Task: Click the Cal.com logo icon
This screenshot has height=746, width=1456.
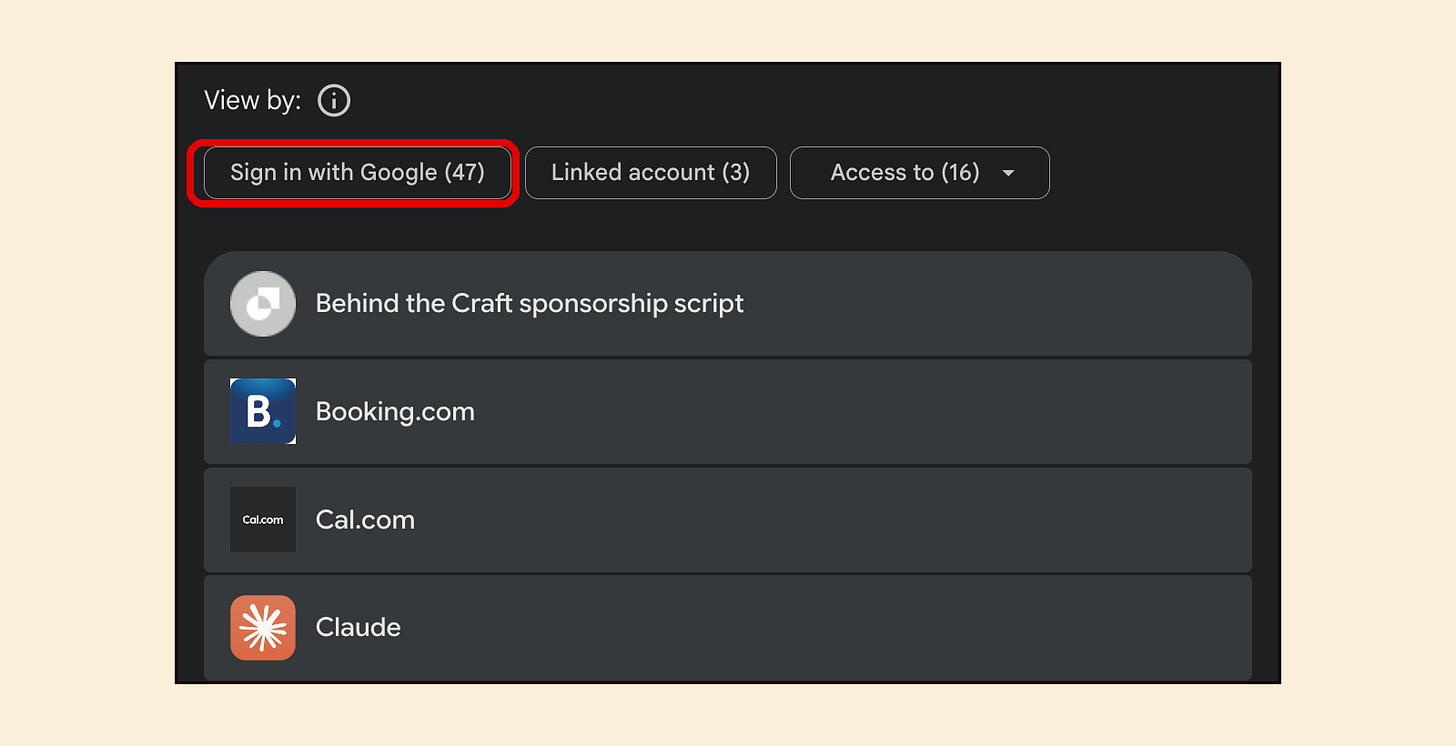Action: (263, 519)
